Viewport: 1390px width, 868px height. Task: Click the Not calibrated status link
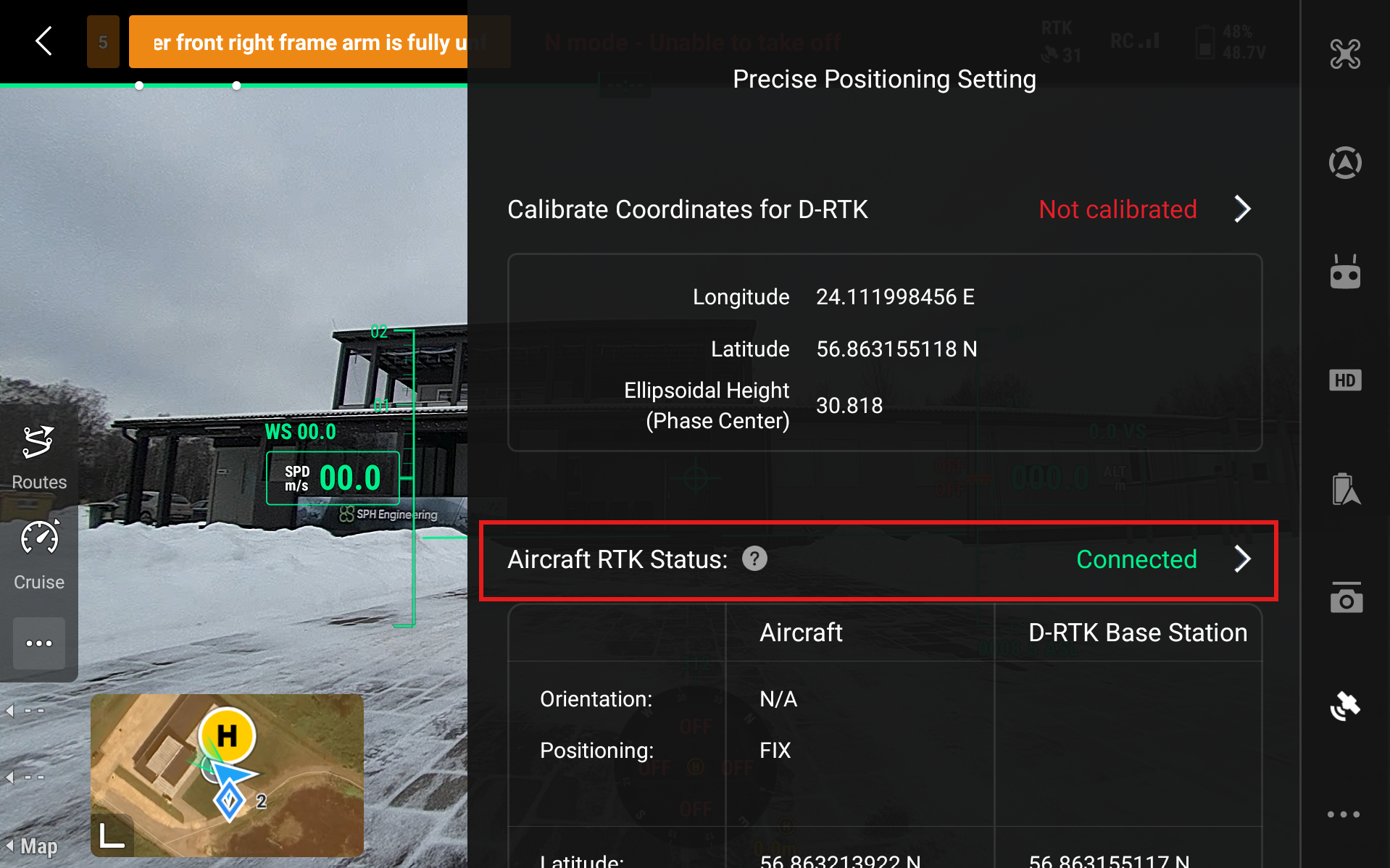click(1118, 209)
